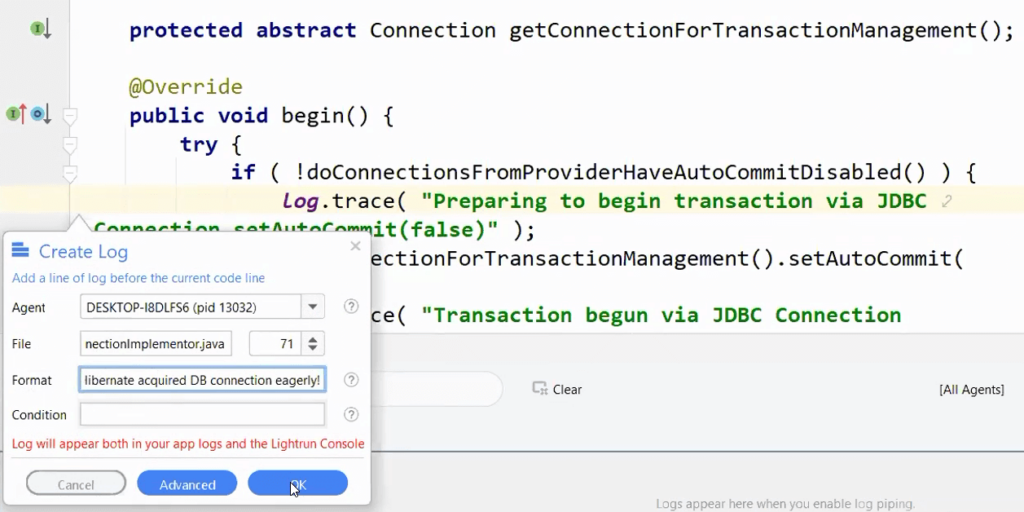Collapse the begin() method fold marker
Viewport: 1024px width, 512px height.
tap(70, 116)
